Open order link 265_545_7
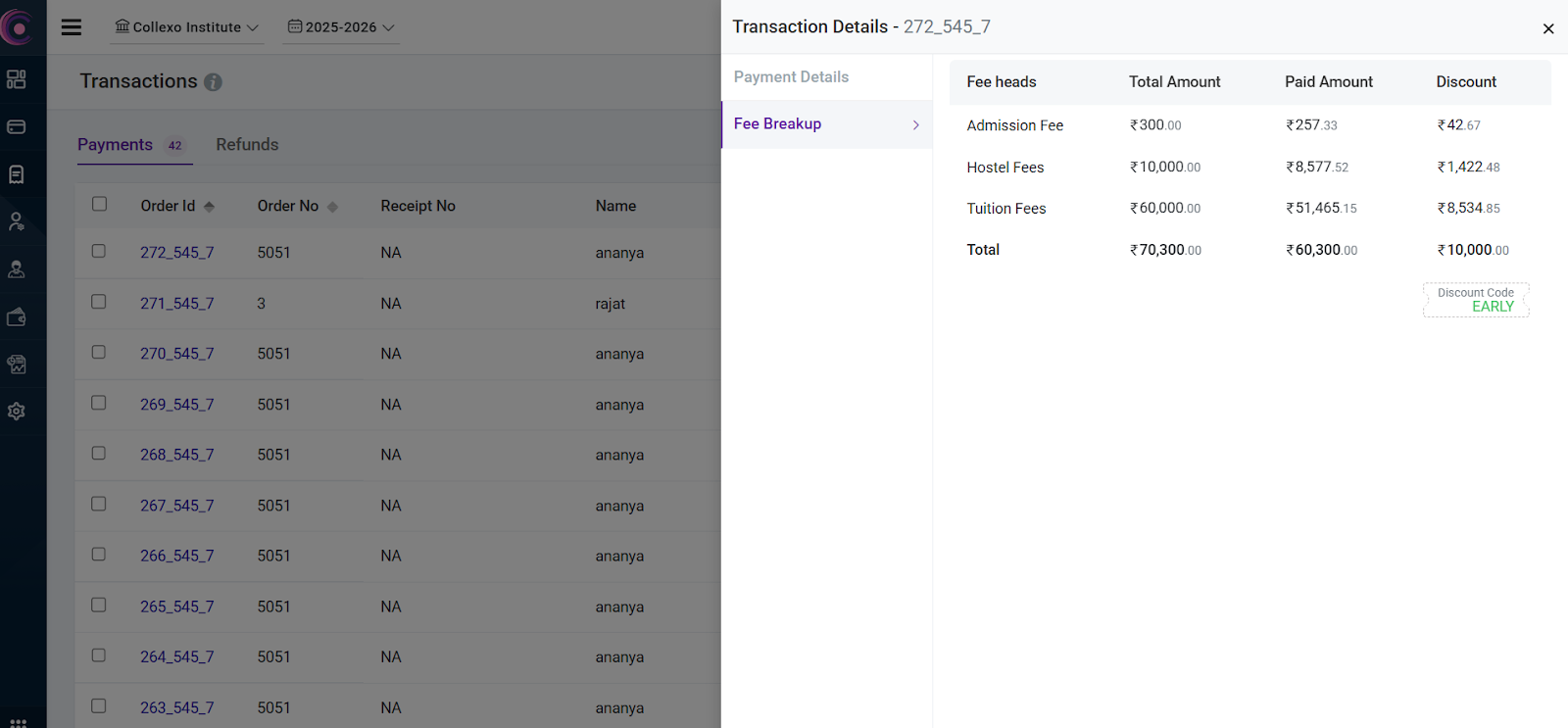This screenshot has height=728, width=1568. (176, 607)
